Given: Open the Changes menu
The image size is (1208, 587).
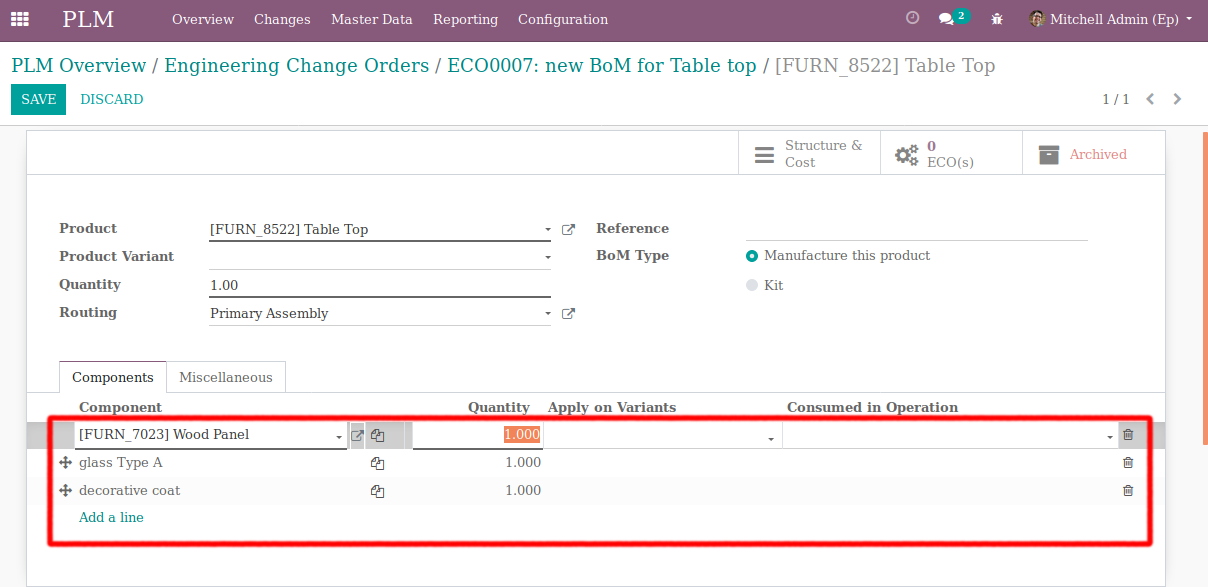Looking at the screenshot, I should click(282, 19).
